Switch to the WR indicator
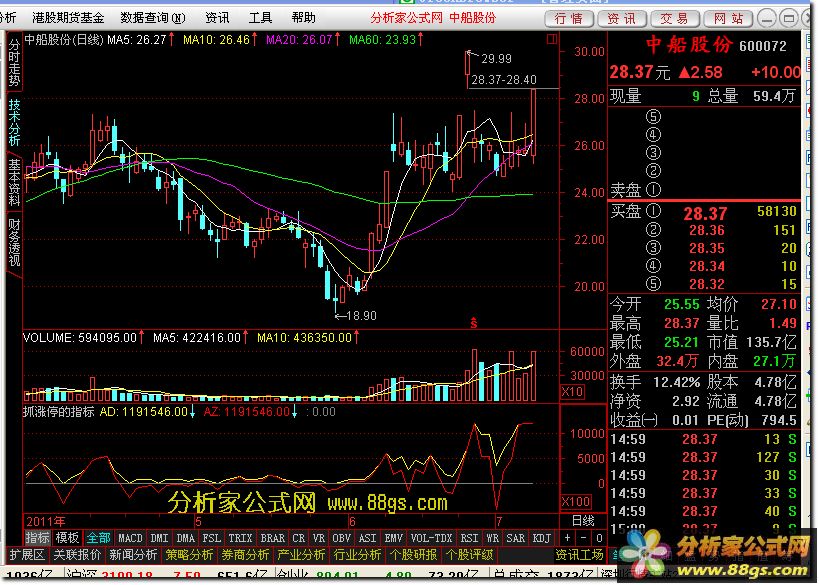819x585 pixels. 492,537
